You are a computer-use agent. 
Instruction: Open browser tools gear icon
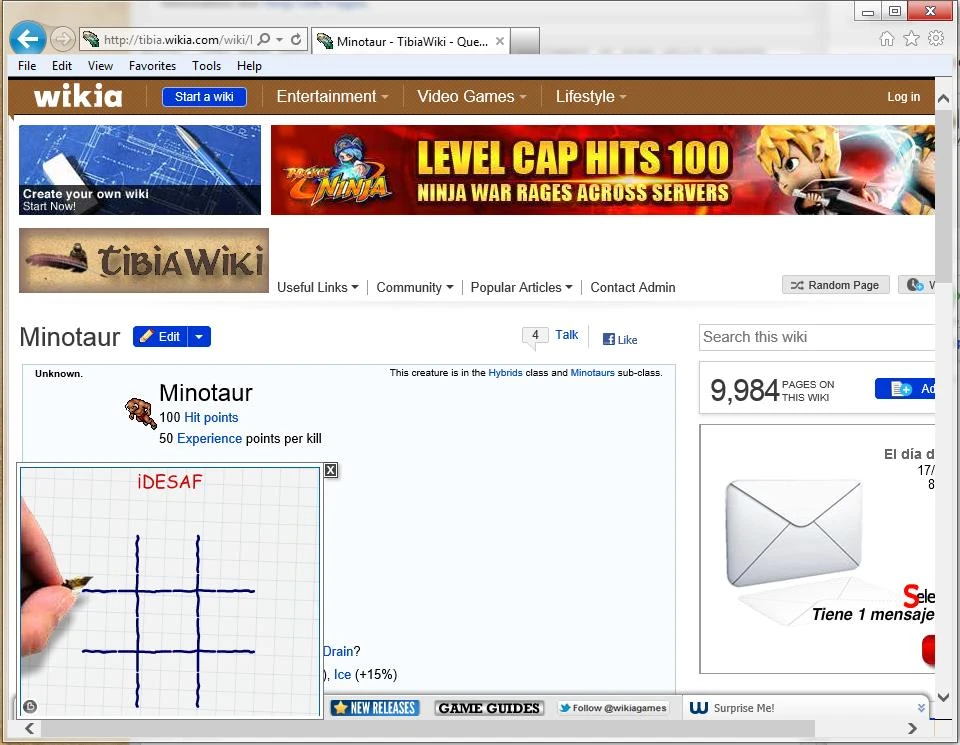[936, 39]
